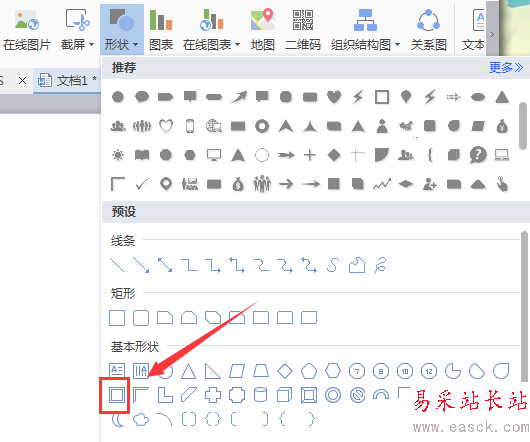Close the tab left of 文档1
This screenshot has height=442, width=530.
click(x=22, y=81)
